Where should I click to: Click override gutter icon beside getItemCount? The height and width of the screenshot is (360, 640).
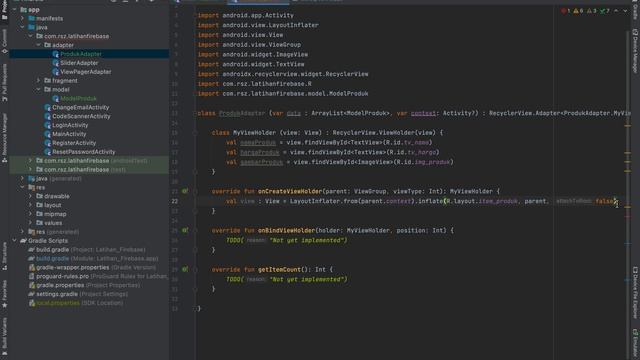coord(185,269)
